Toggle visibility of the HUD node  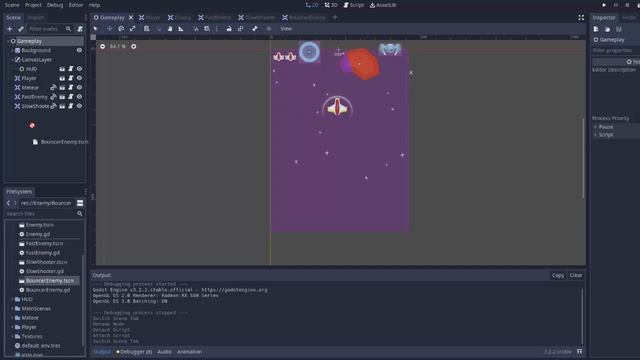79,69
